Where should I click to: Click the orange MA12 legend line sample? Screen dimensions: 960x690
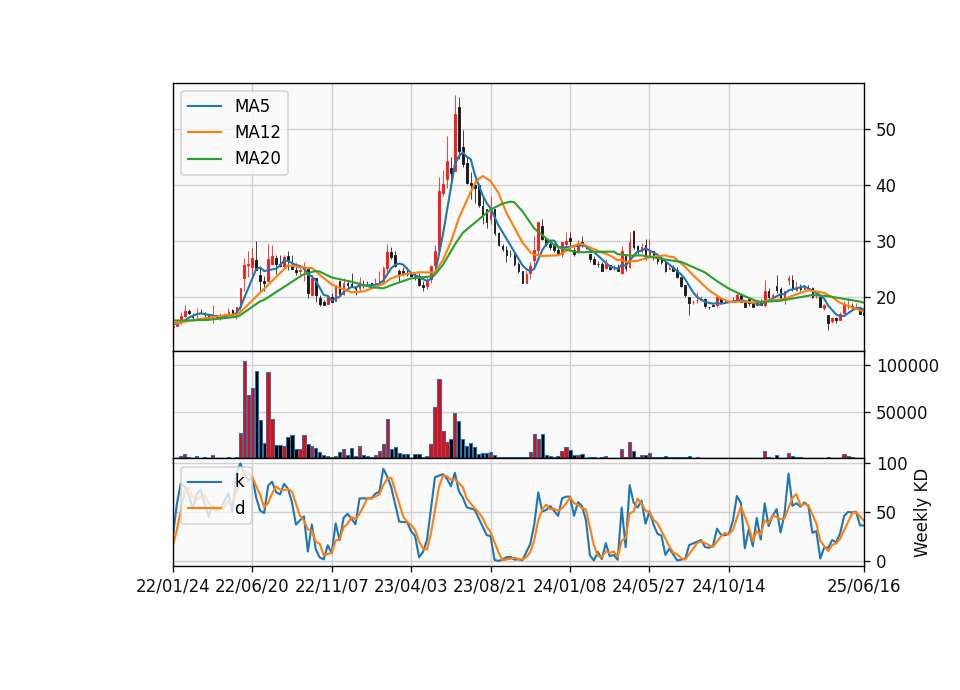(204, 132)
